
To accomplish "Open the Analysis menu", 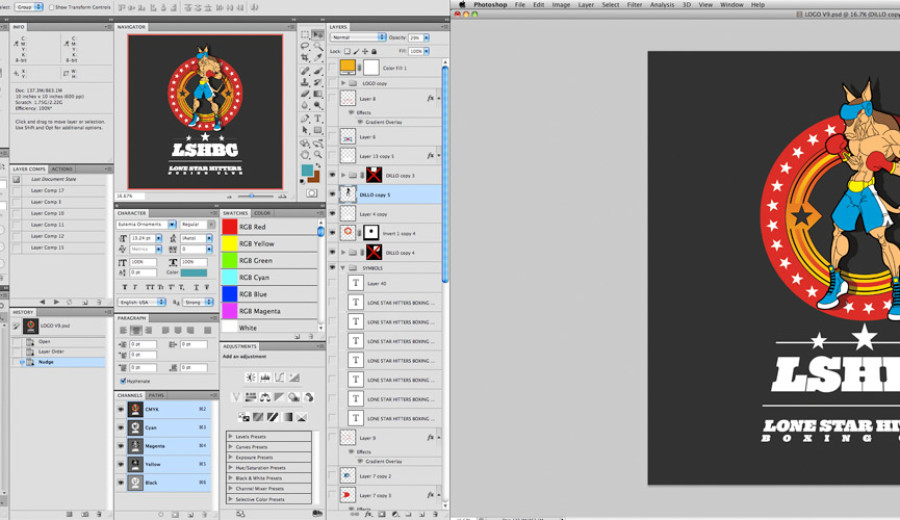I will click(x=662, y=5).
